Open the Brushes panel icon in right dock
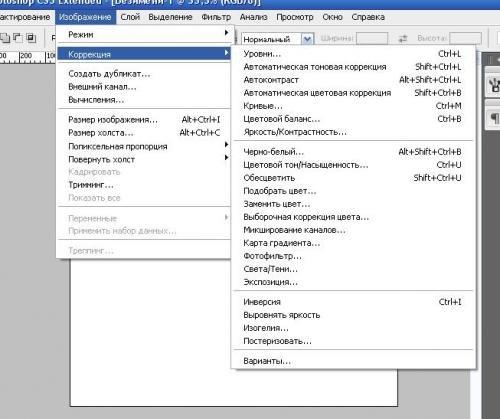 tap(494, 85)
